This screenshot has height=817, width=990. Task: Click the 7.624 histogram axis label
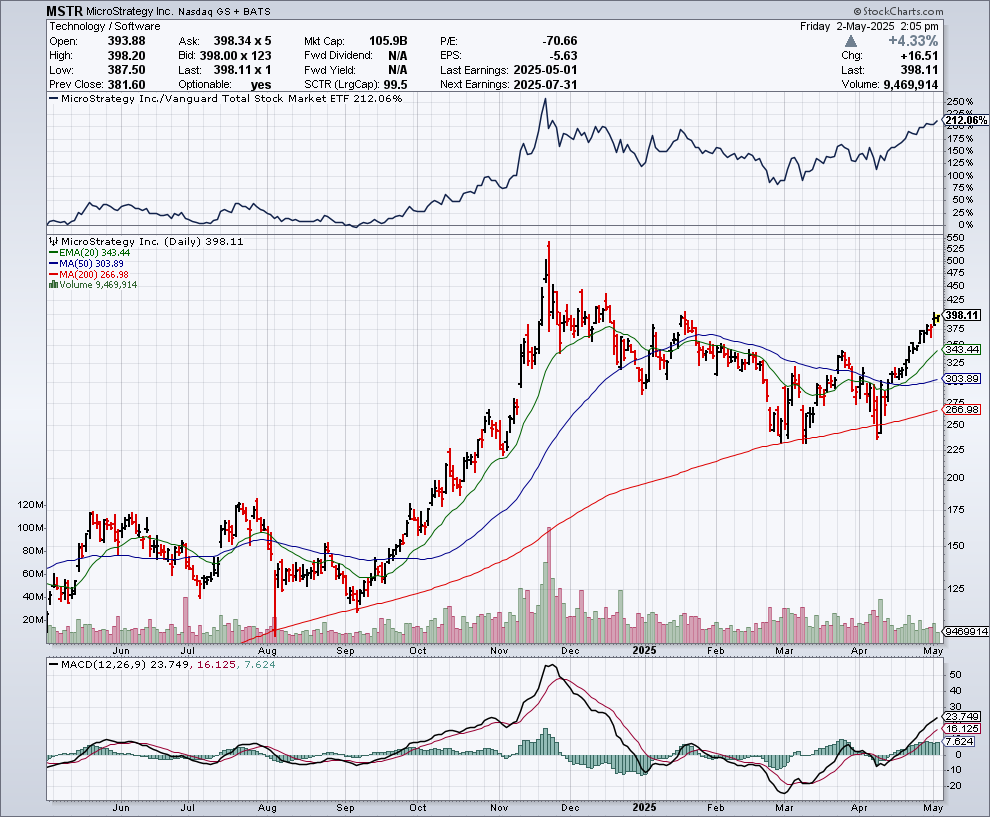[x=960, y=741]
